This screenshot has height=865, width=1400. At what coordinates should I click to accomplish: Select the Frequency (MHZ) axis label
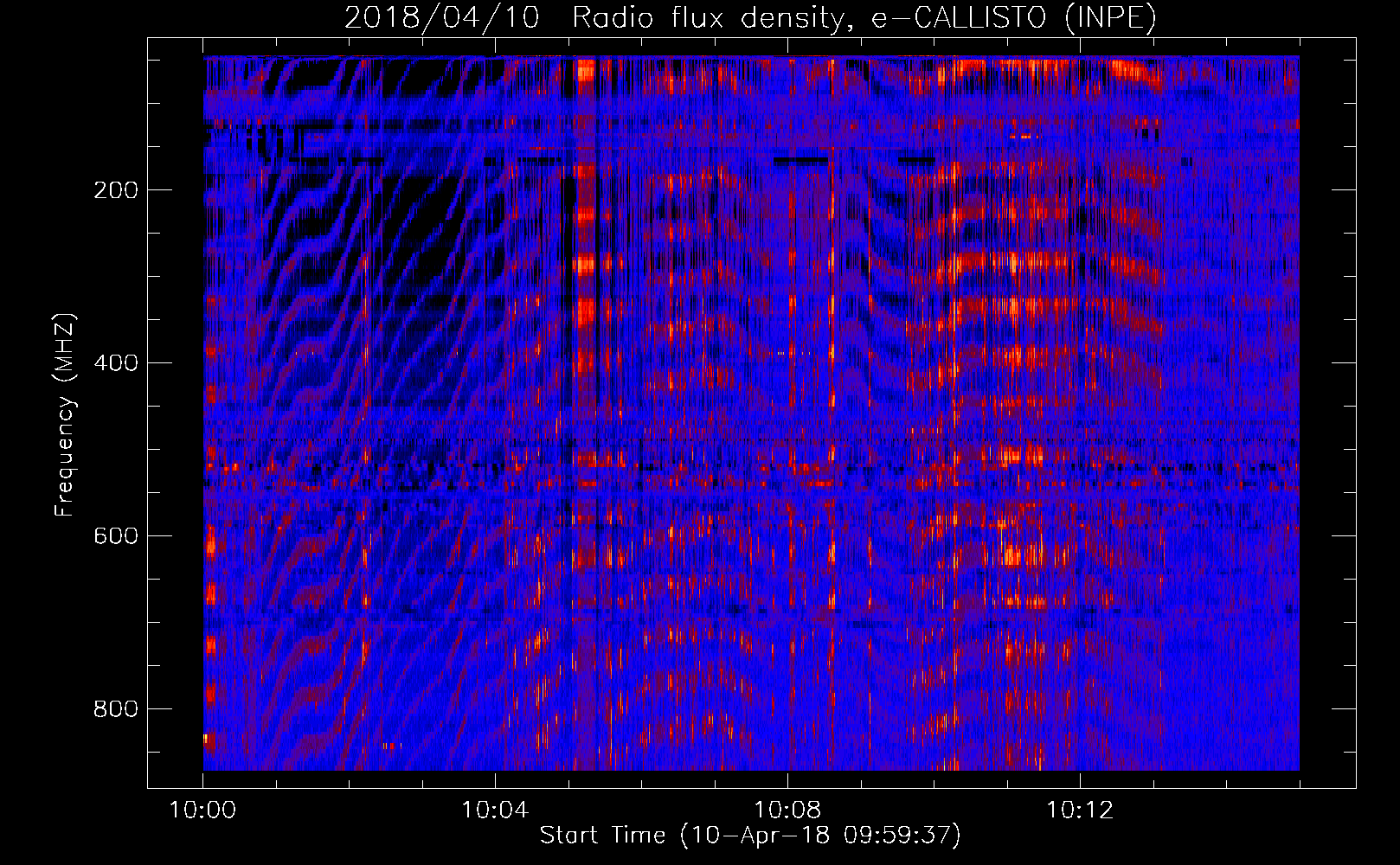65,414
